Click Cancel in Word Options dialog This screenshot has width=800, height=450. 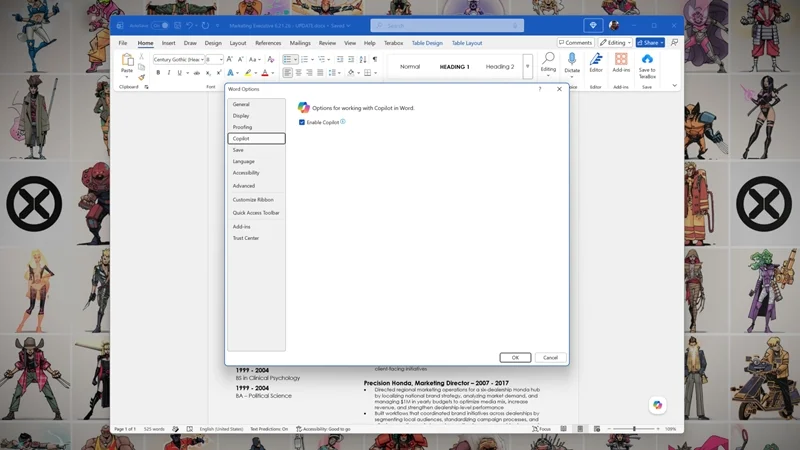[551, 358]
